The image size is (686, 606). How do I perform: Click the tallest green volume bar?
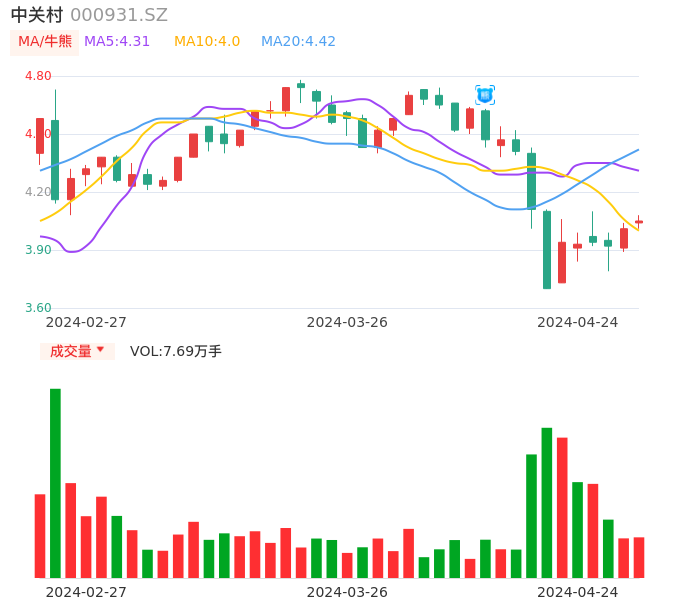click(55, 483)
